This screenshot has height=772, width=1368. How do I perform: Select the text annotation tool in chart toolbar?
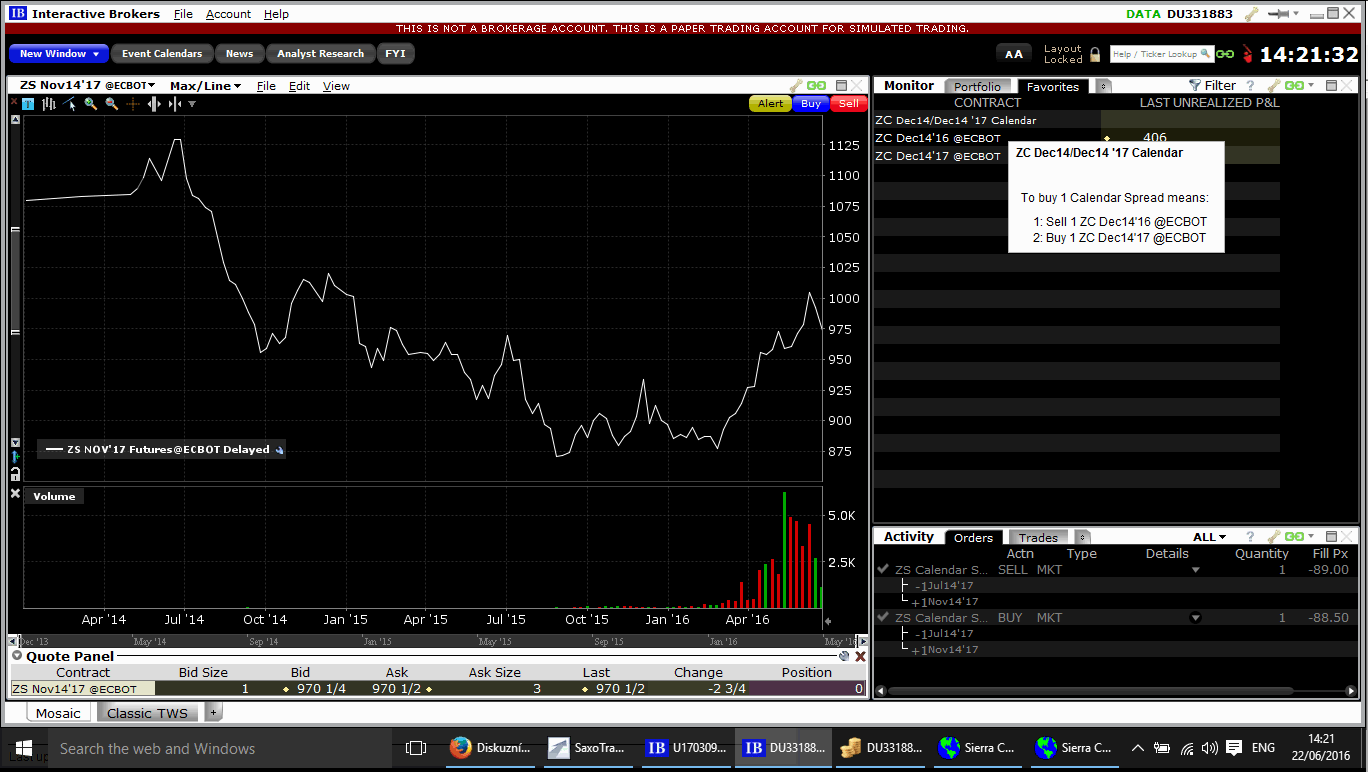coord(27,104)
